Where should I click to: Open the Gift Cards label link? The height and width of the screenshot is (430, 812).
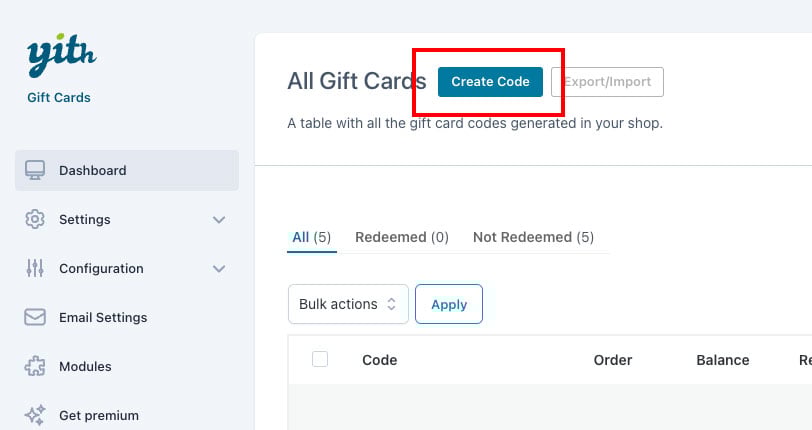[x=59, y=97]
